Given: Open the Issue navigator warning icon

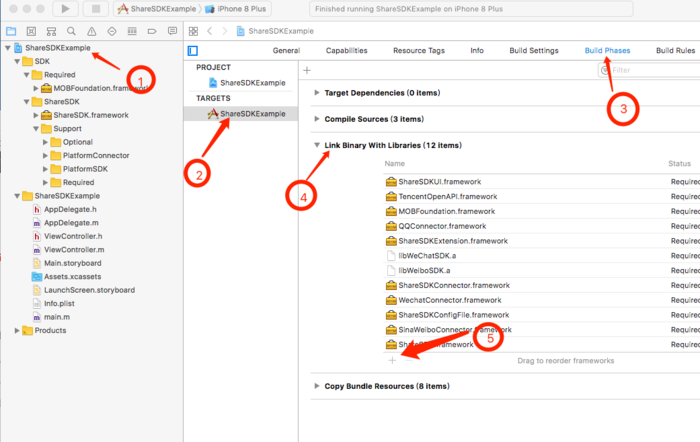Looking at the screenshot, I should coord(92,31).
